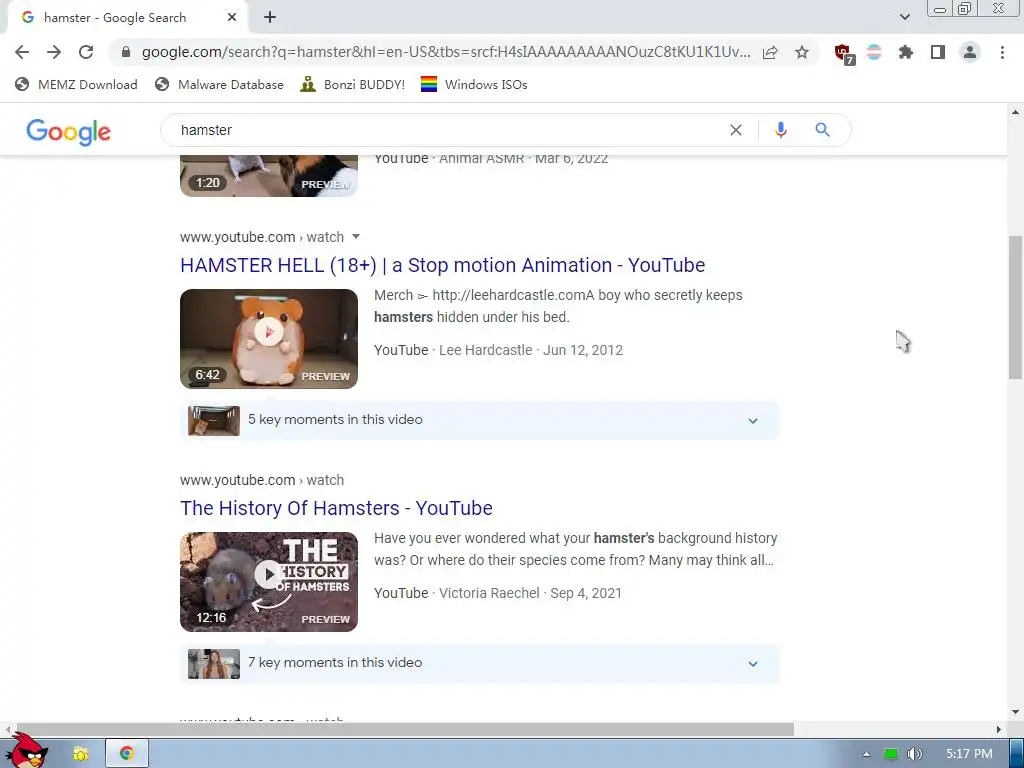Image resolution: width=1024 pixels, height=768 pixels.
Task: Open the Extensions puzzle piece menu
Action: point(906,52)
